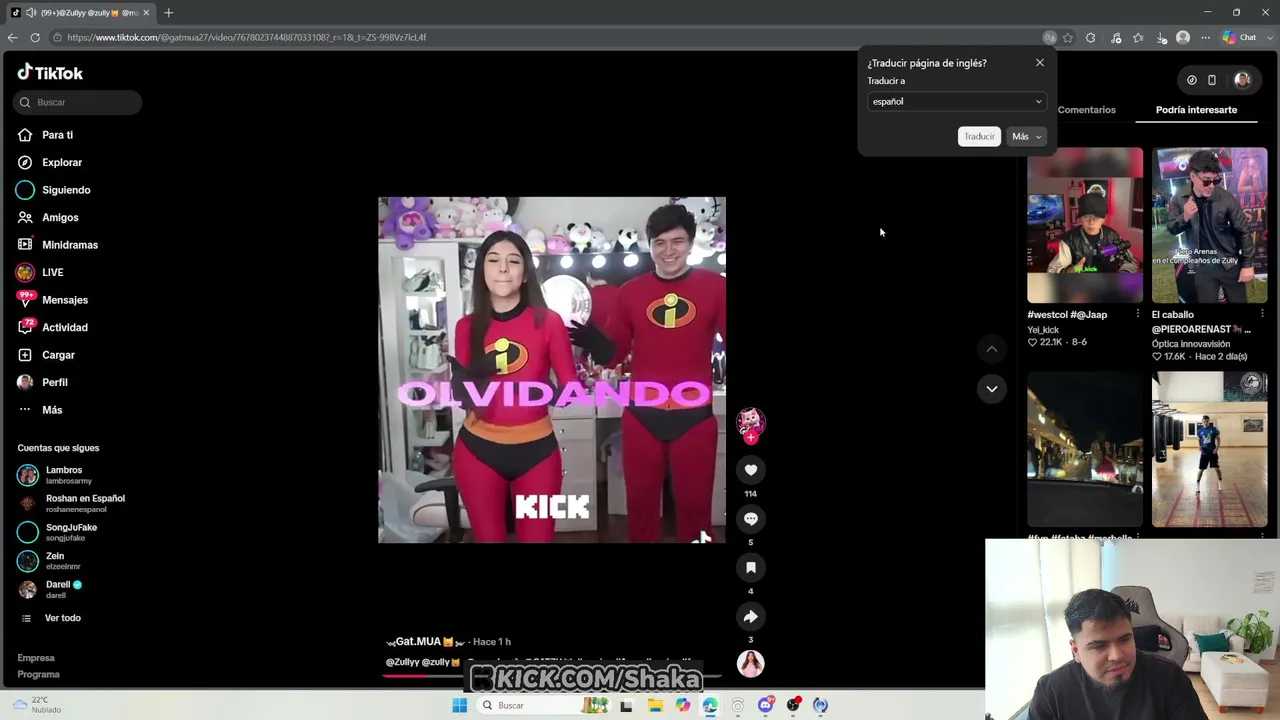1280x720 pixels.
Task: Like the video with the heart icon
Action: click(x=750, y=470)
